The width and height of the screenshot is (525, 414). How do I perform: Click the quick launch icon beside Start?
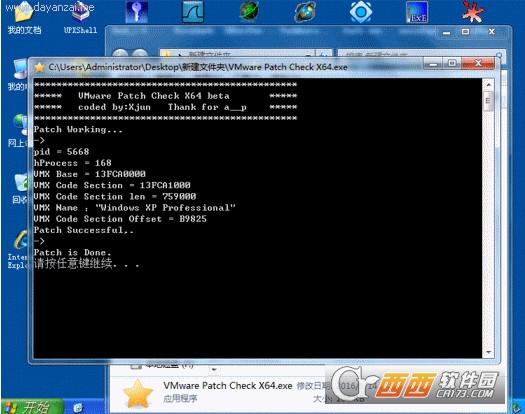78,408
